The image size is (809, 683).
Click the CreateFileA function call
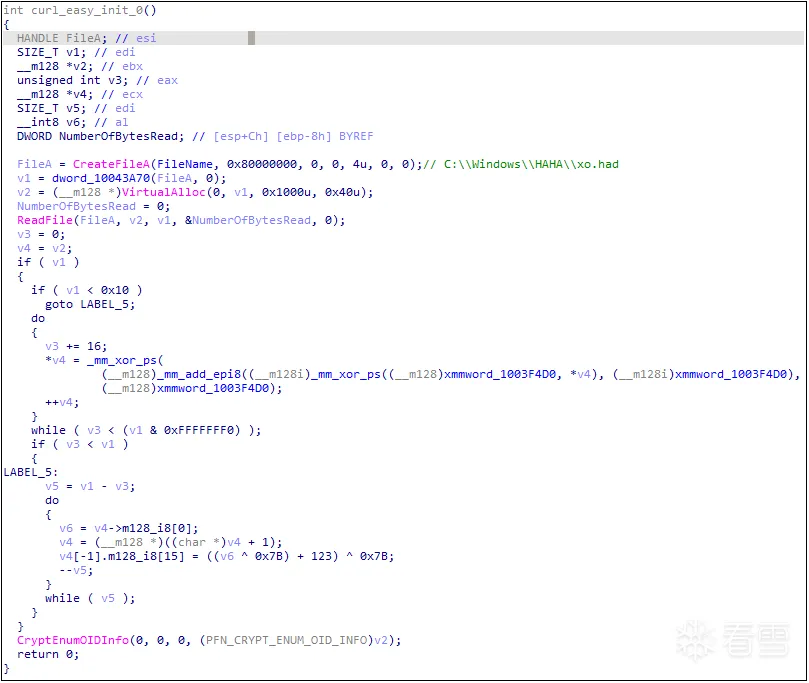click(111, 164)
